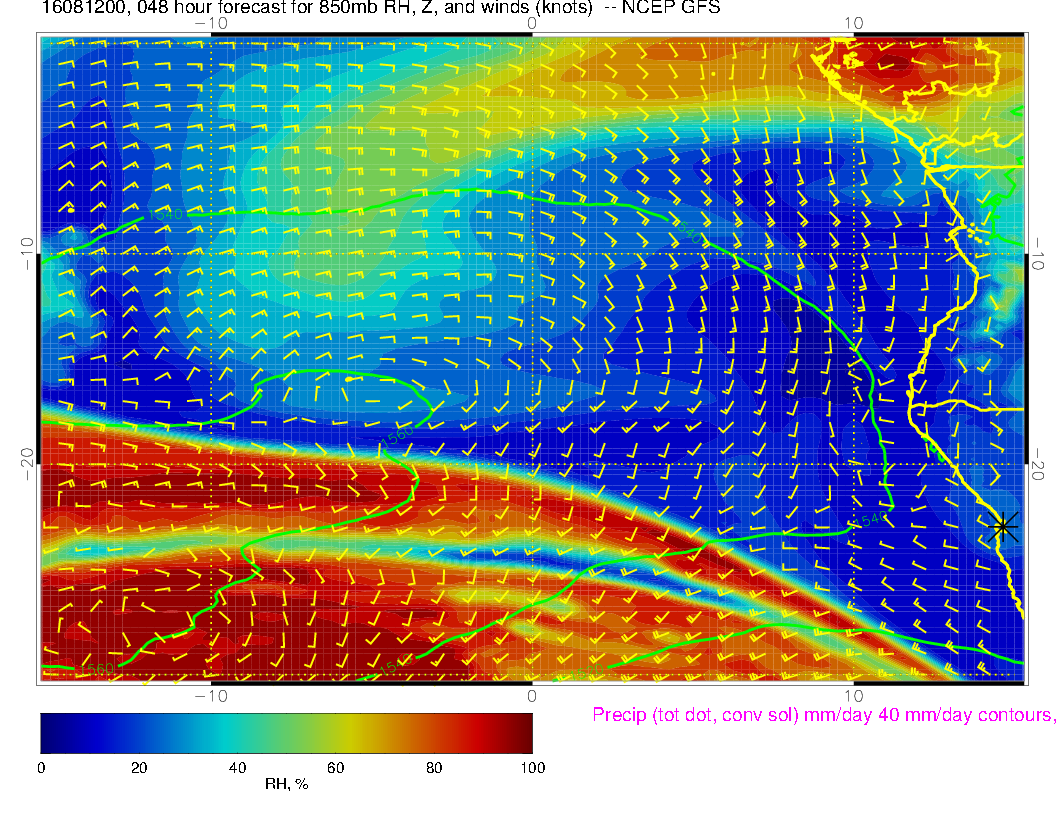Click the left axis -20 latitude label
This screenshot has height=816, width=1056.
coord(27,463)
